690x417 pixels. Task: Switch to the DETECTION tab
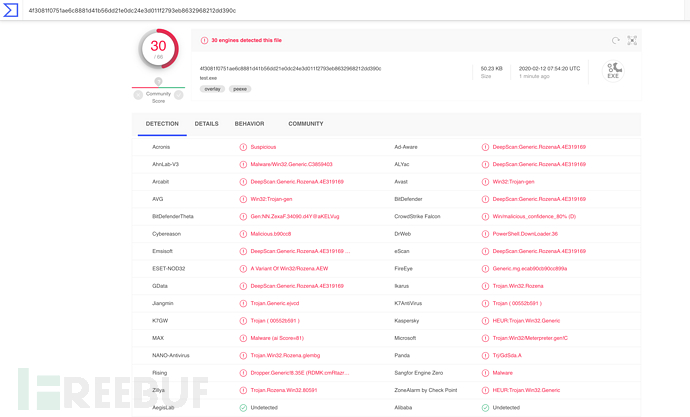[162, 124]
